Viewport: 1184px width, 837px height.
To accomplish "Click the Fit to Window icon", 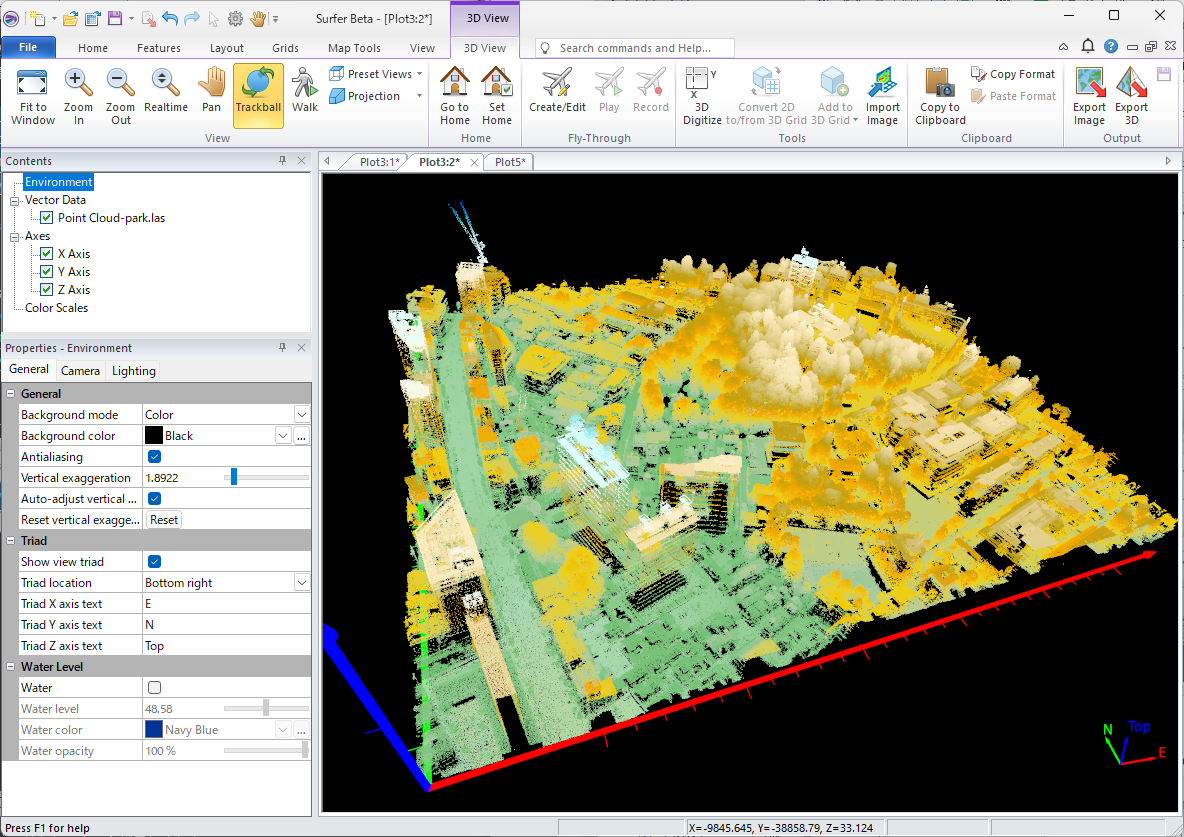I will 33,95.
